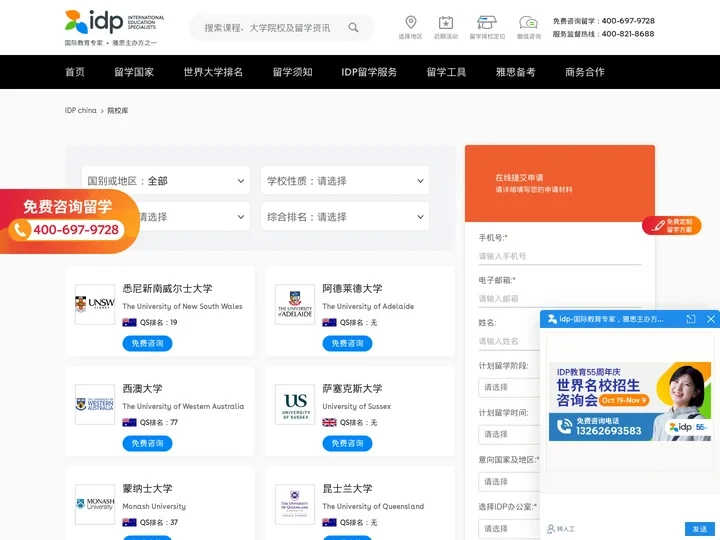Click 'Monash University' English name
The image size is (720, 540).
[x=154, y=506]
